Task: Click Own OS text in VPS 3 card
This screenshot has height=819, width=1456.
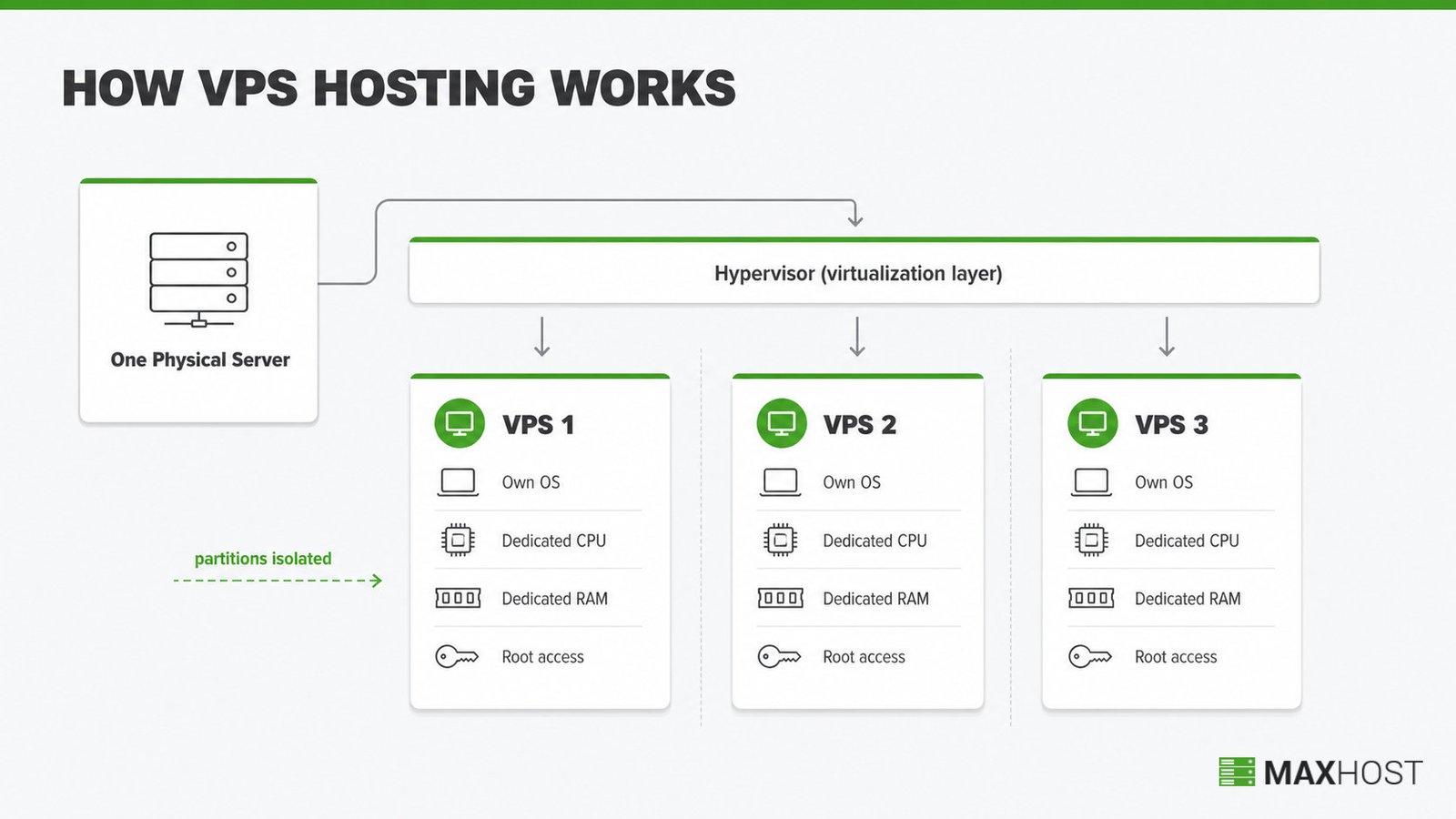Action: coord(1164,482)
